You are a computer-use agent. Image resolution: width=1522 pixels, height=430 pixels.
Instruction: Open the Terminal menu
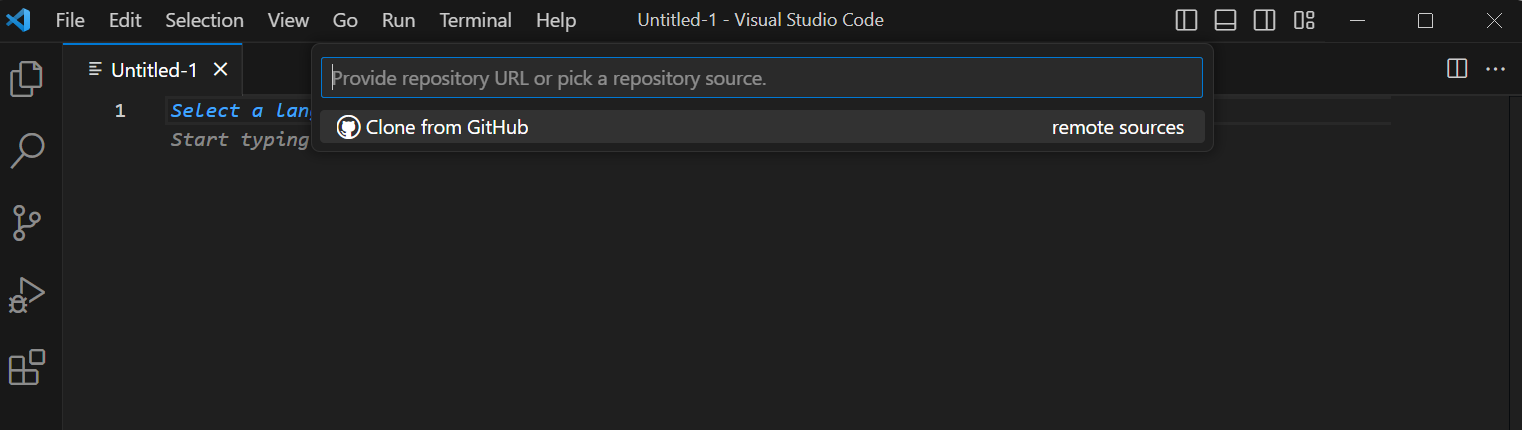[x=475, y=20]
